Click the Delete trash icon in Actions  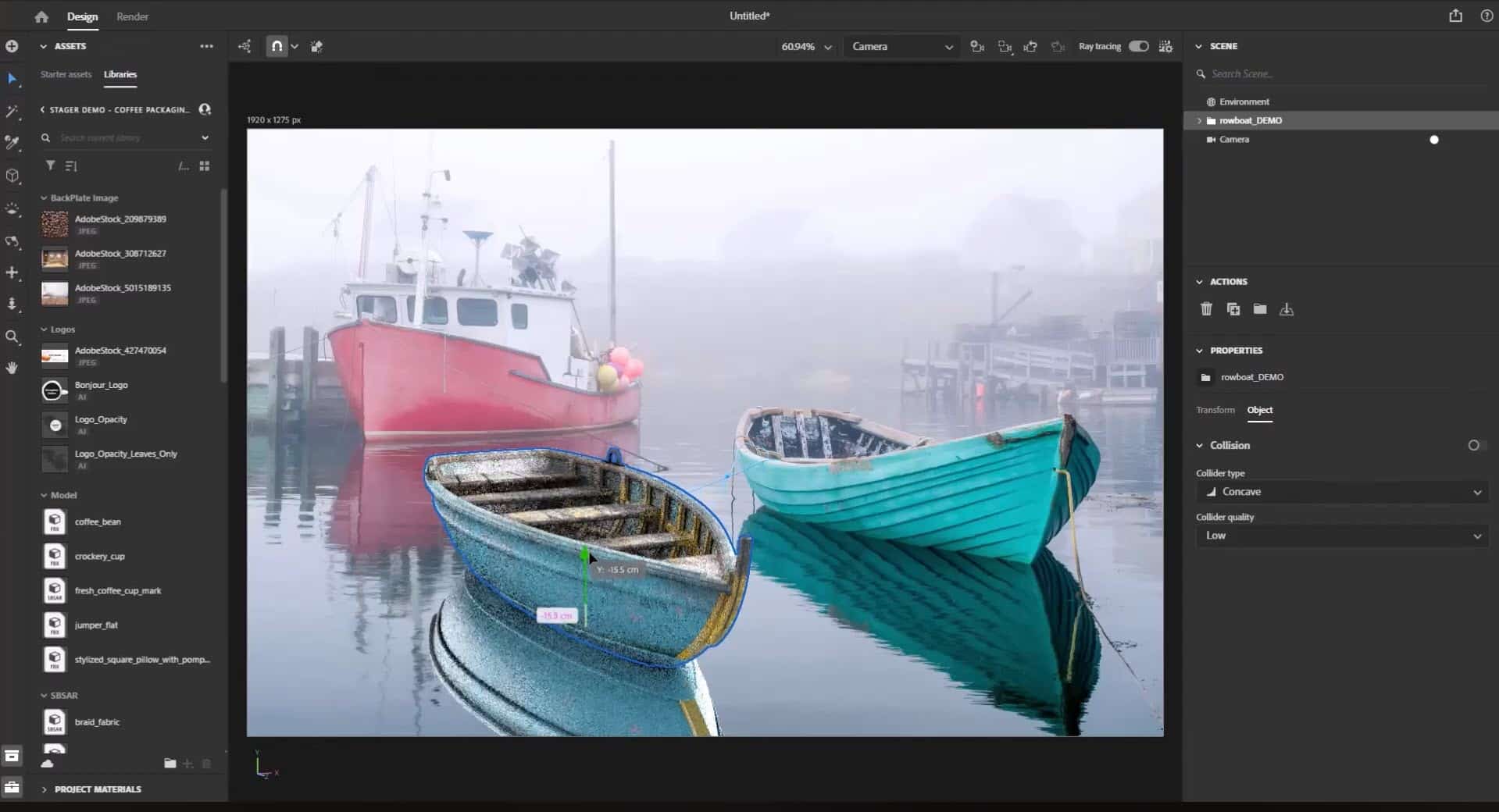1206,309
